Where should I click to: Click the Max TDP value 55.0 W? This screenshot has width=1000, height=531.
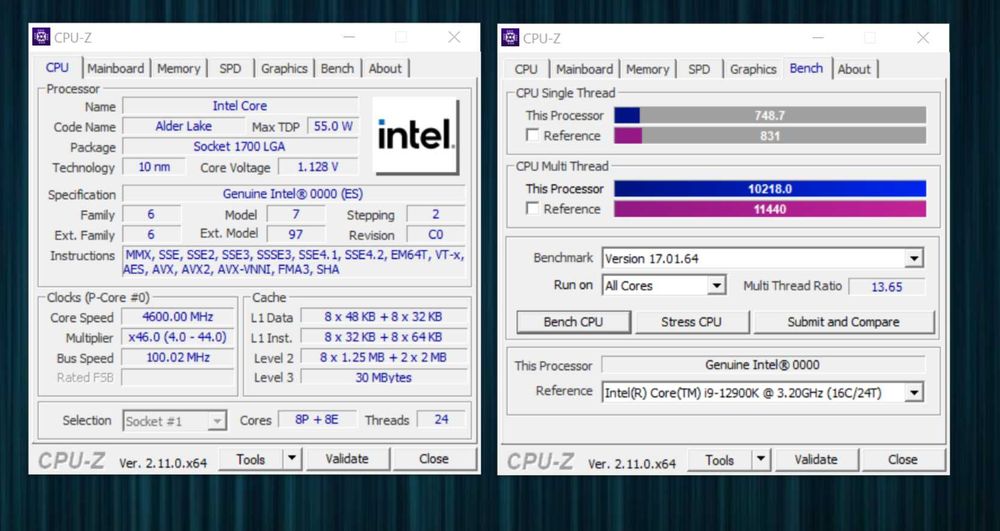pos(333,126)
